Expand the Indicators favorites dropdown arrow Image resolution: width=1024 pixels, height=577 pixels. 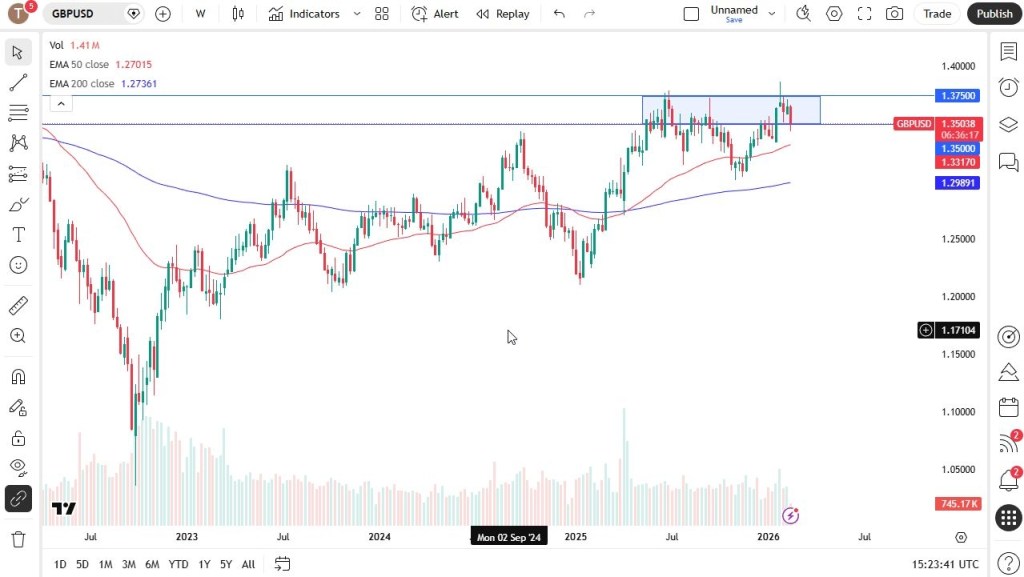357,14
